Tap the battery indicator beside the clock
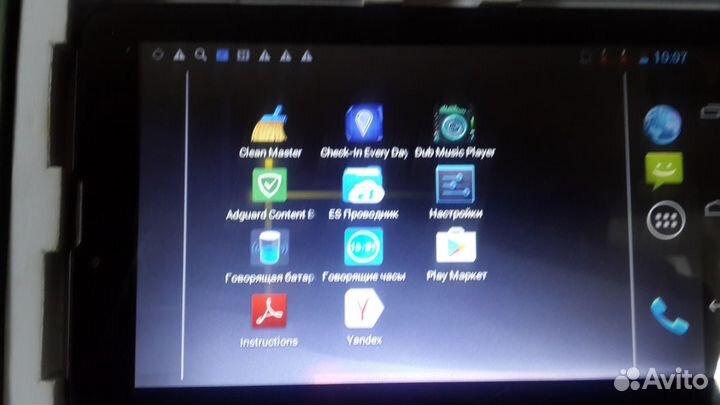The height and width of the screenshot is (405, 720). (641, 58)
